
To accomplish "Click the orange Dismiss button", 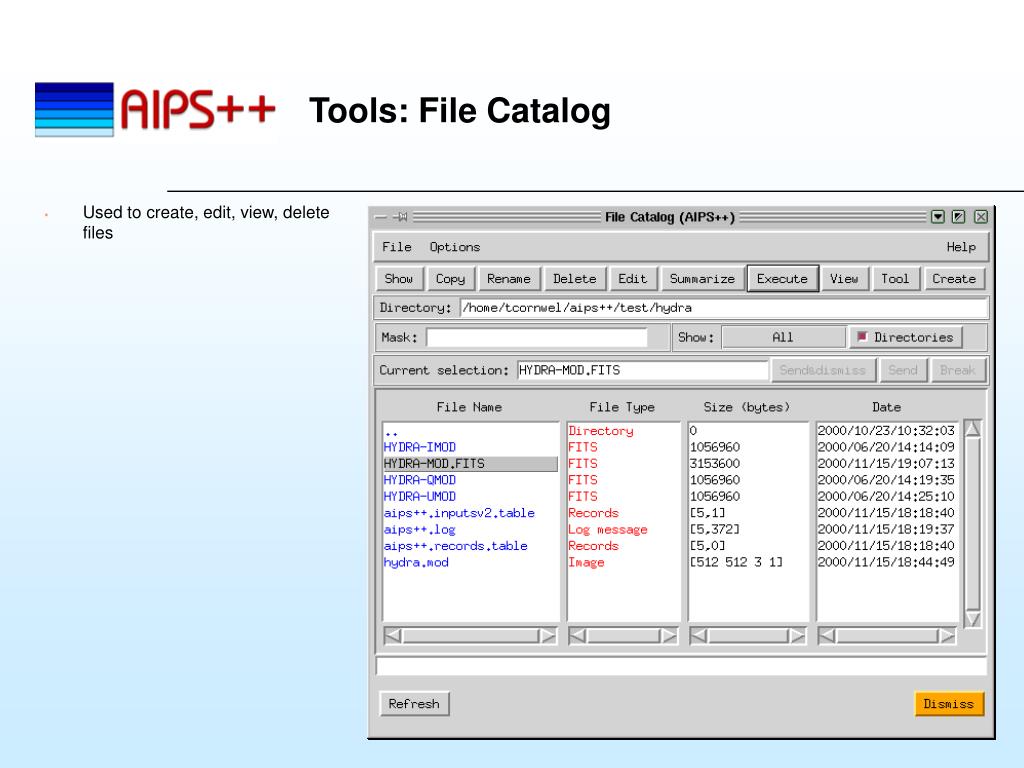I will (x=949, y=703).
